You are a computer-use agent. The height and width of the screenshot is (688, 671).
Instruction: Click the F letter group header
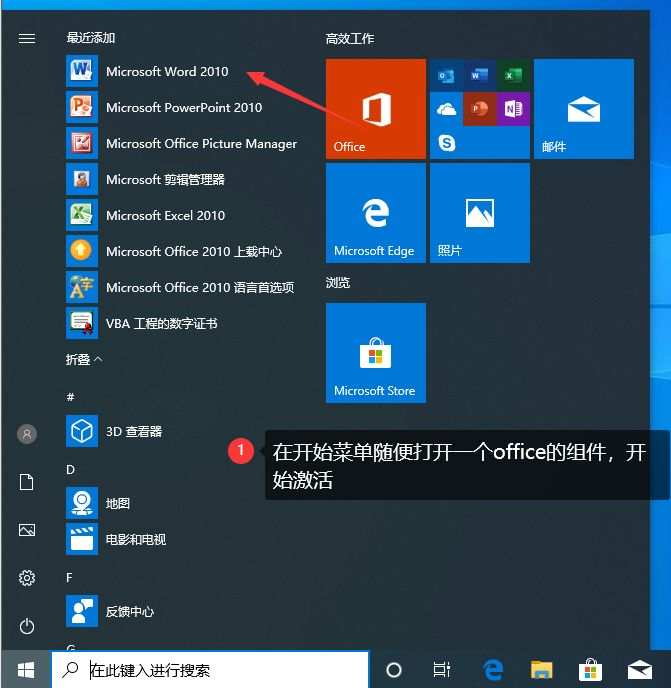[69, 577]
